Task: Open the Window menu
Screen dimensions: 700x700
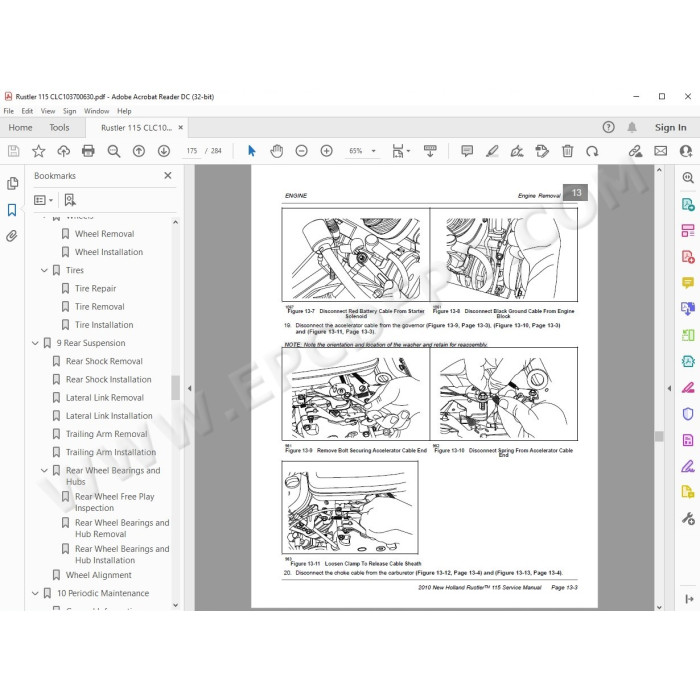Action: click(x=96, y=111)
